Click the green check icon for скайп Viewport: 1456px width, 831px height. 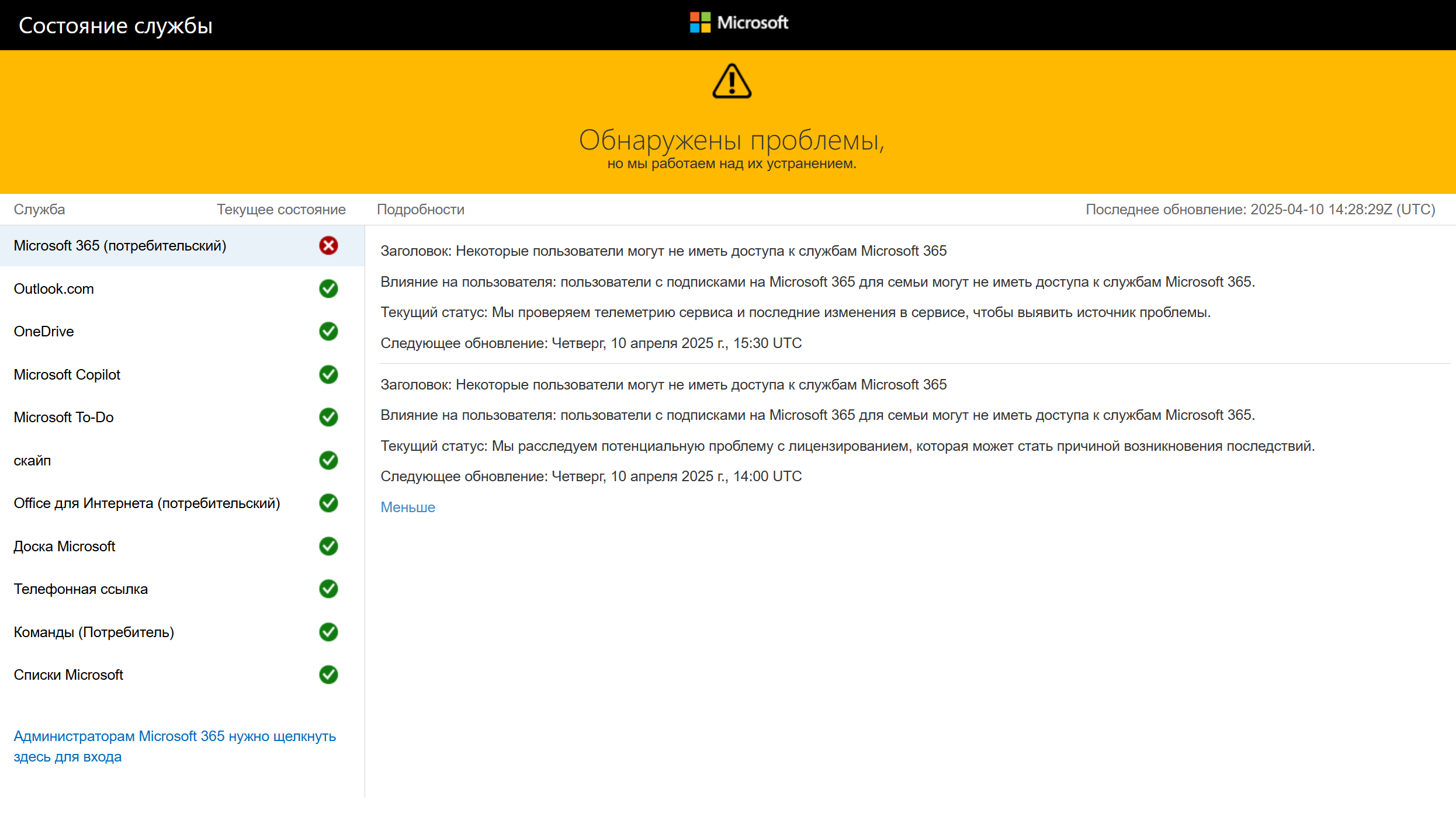coord(328,460)
